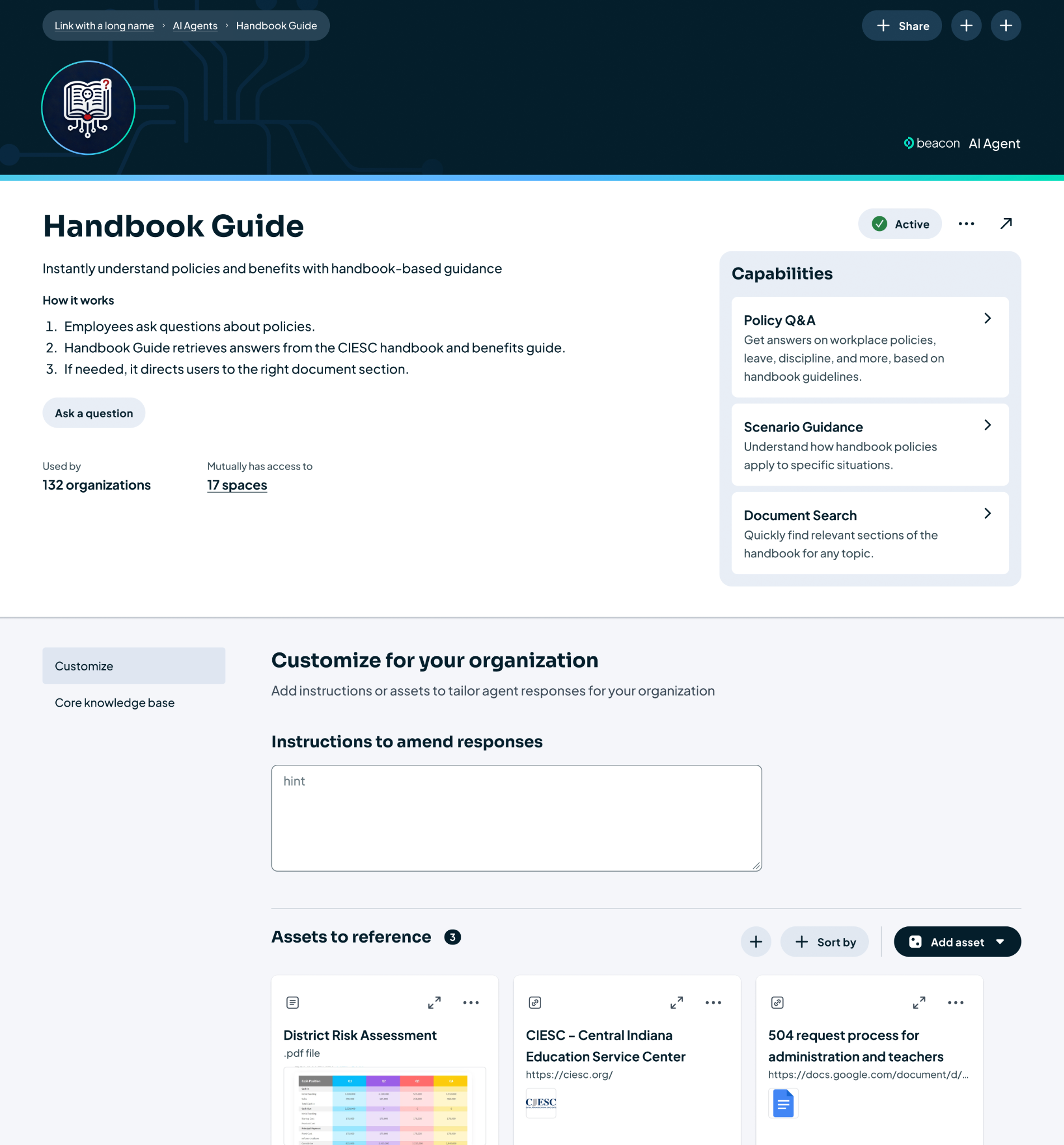Open more options for District Risk Assessment
Viewport: 1064px width, 1145px height.
470,1003
